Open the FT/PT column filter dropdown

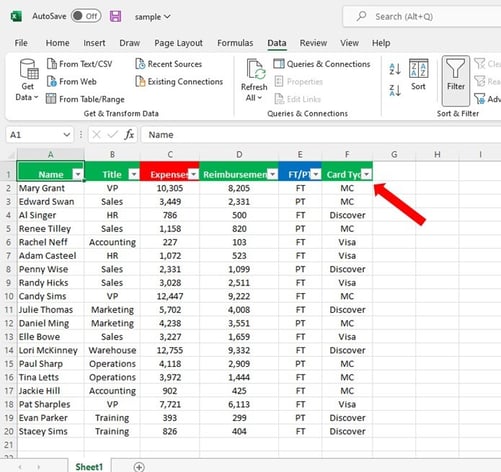(316, 174)
